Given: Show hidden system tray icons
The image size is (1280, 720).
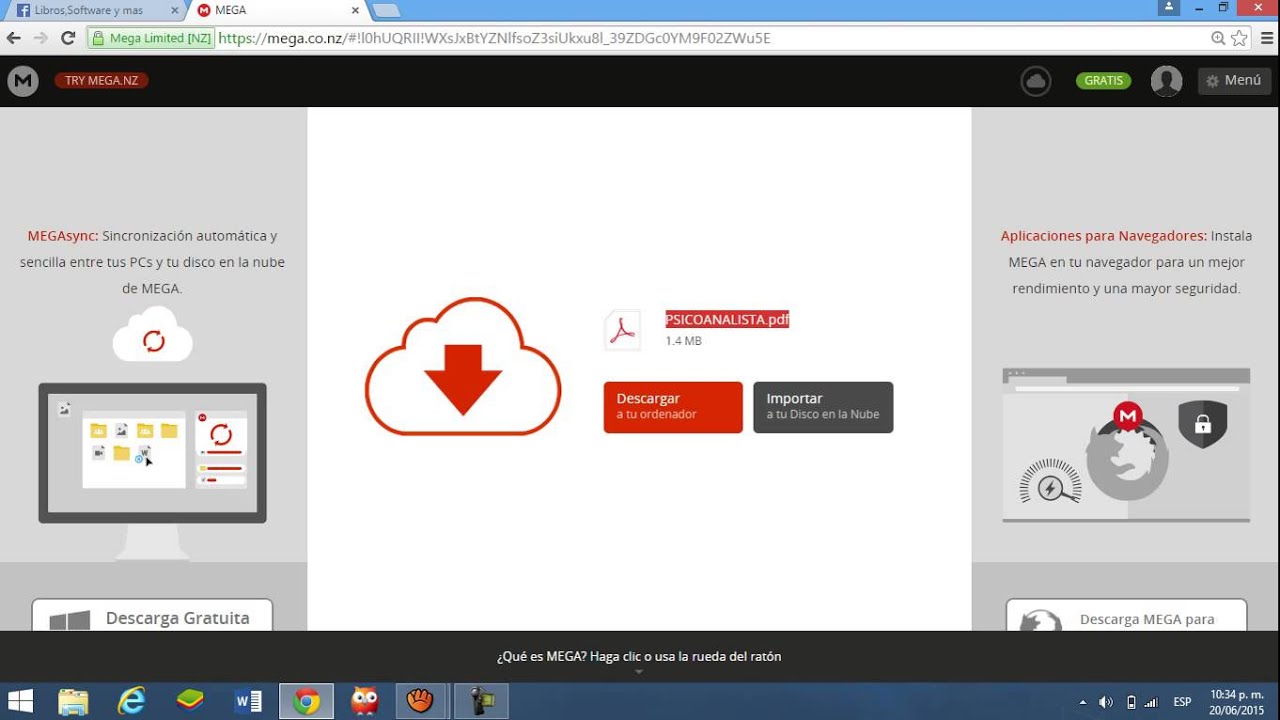Looking at the screenshot, I should click(1083, 702).
